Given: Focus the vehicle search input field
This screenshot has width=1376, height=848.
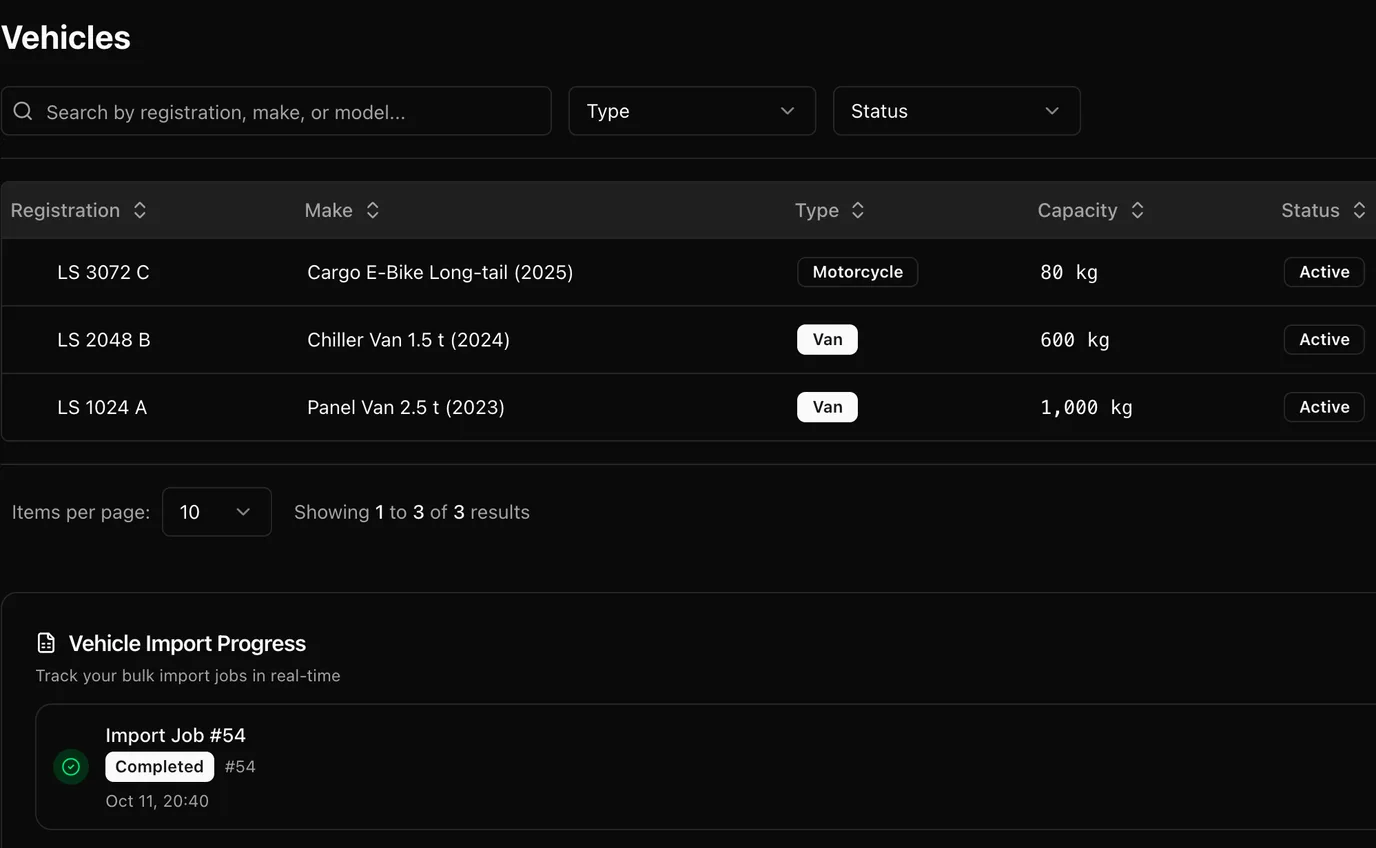Looking at the screenshot, I should (276, 111).
